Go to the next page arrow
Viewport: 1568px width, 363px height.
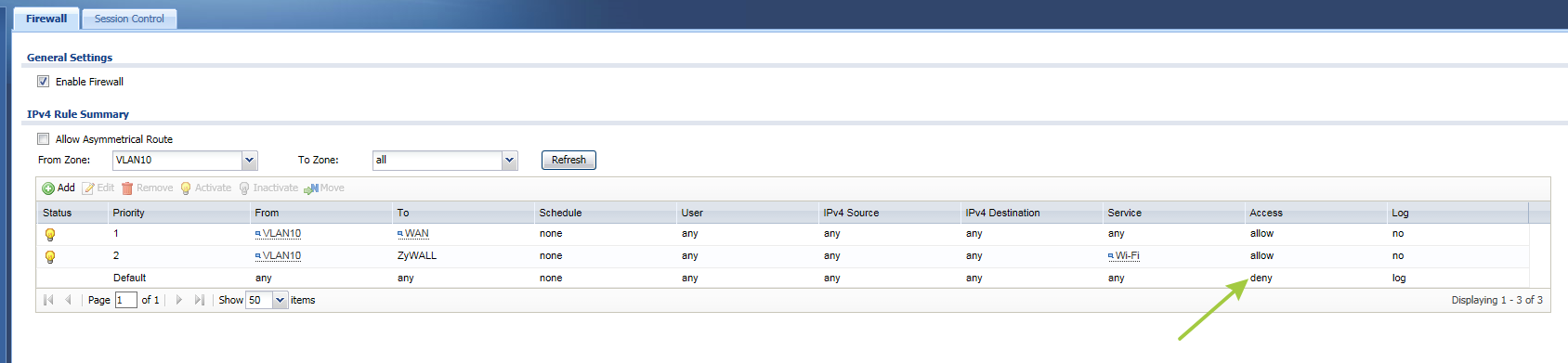[x=179, y=300]
